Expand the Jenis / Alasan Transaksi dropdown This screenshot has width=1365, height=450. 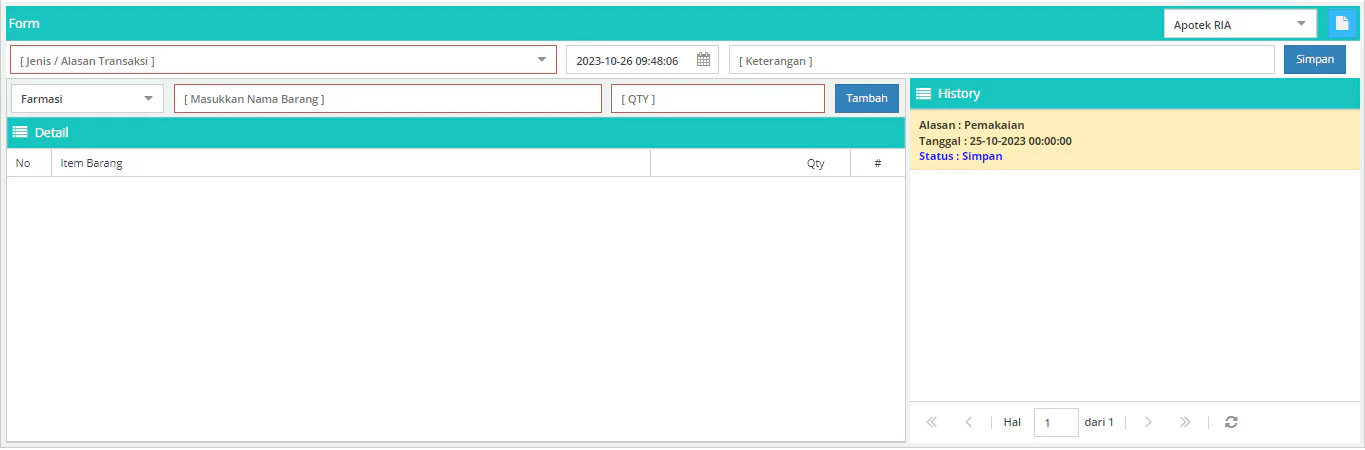(541, 60)
